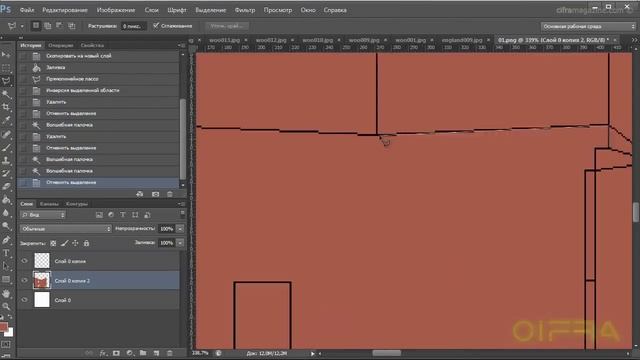Open Layers panel flyout menu
640x360 pixels.
coord(181,204)
